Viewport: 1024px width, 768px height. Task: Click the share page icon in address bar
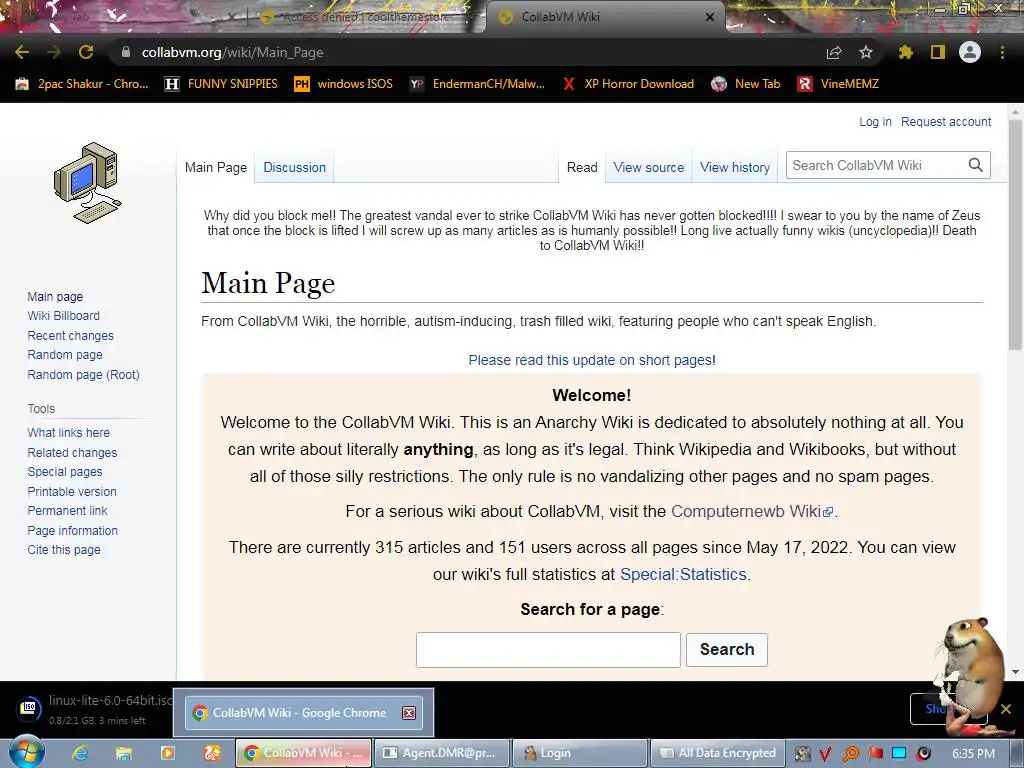(x=834, y=52)
